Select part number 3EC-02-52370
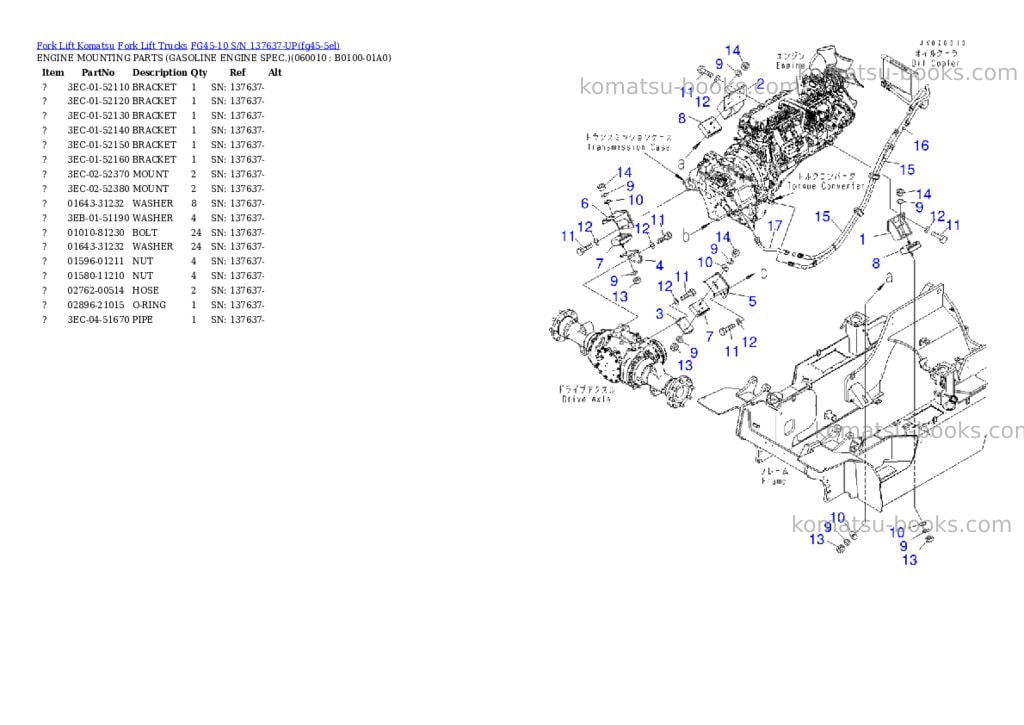The image size is (1024, 725). [x=98, y=174]
